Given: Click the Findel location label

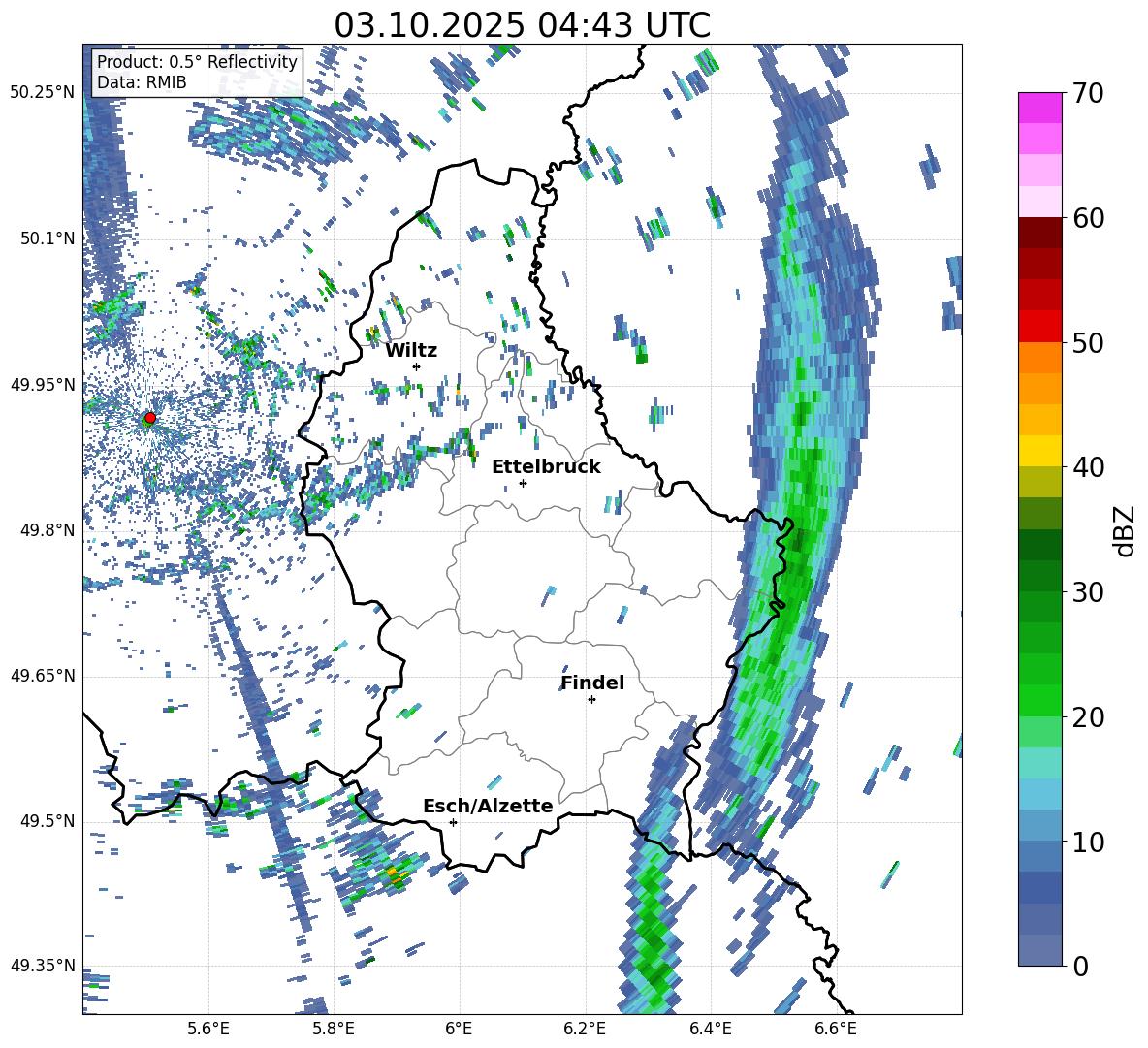Looking at the screenshot, I should pyautogui.click(x=592, y=683).
